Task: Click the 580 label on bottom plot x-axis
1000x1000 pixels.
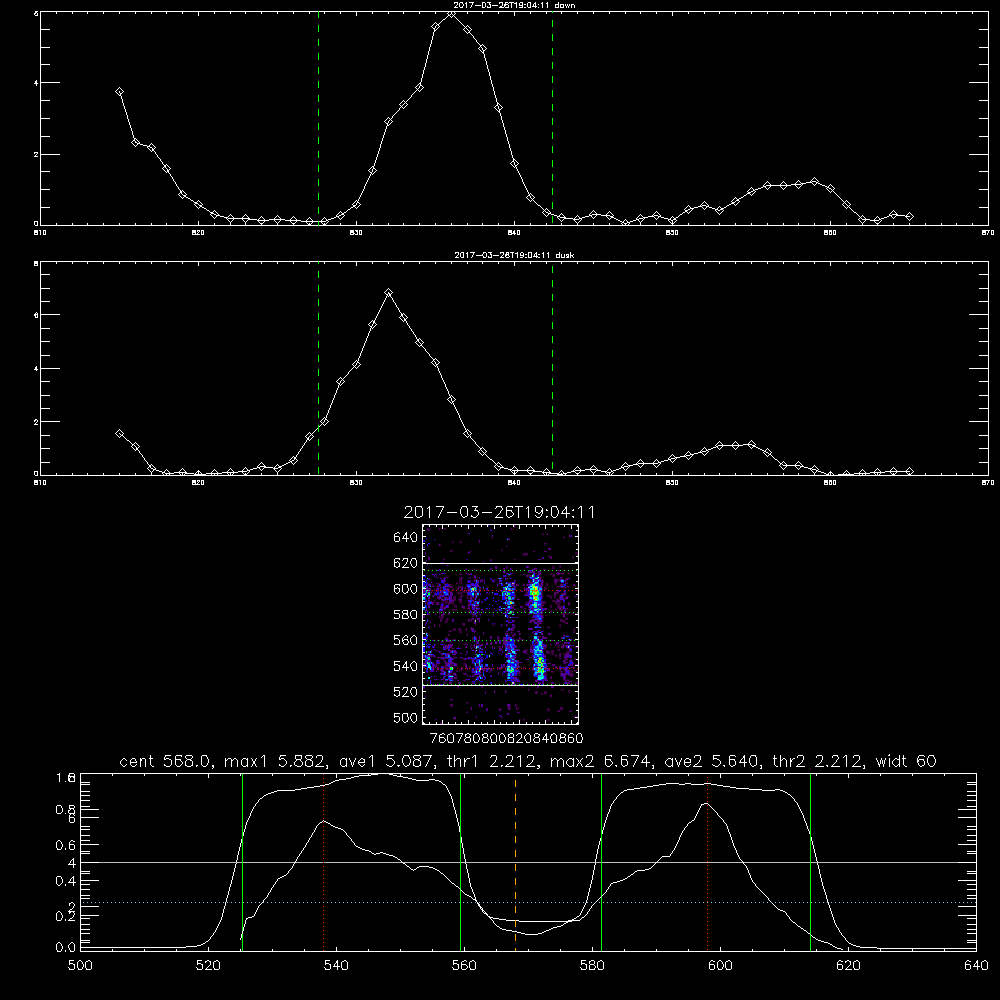Action: click(x=592, y=965)
